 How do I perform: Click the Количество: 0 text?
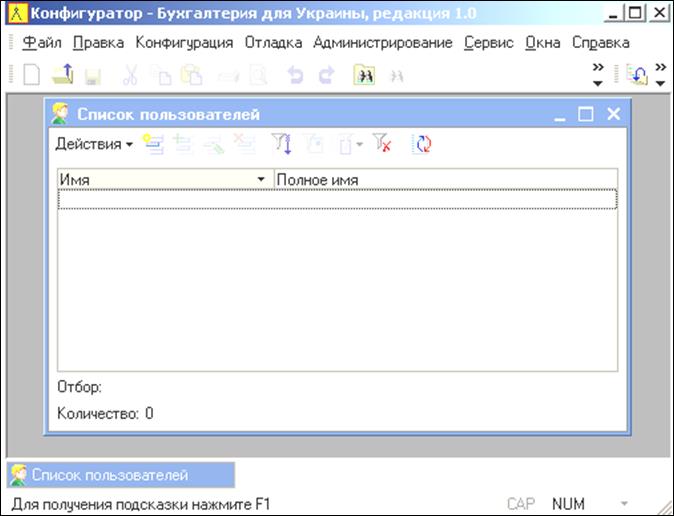coord(105,414)
